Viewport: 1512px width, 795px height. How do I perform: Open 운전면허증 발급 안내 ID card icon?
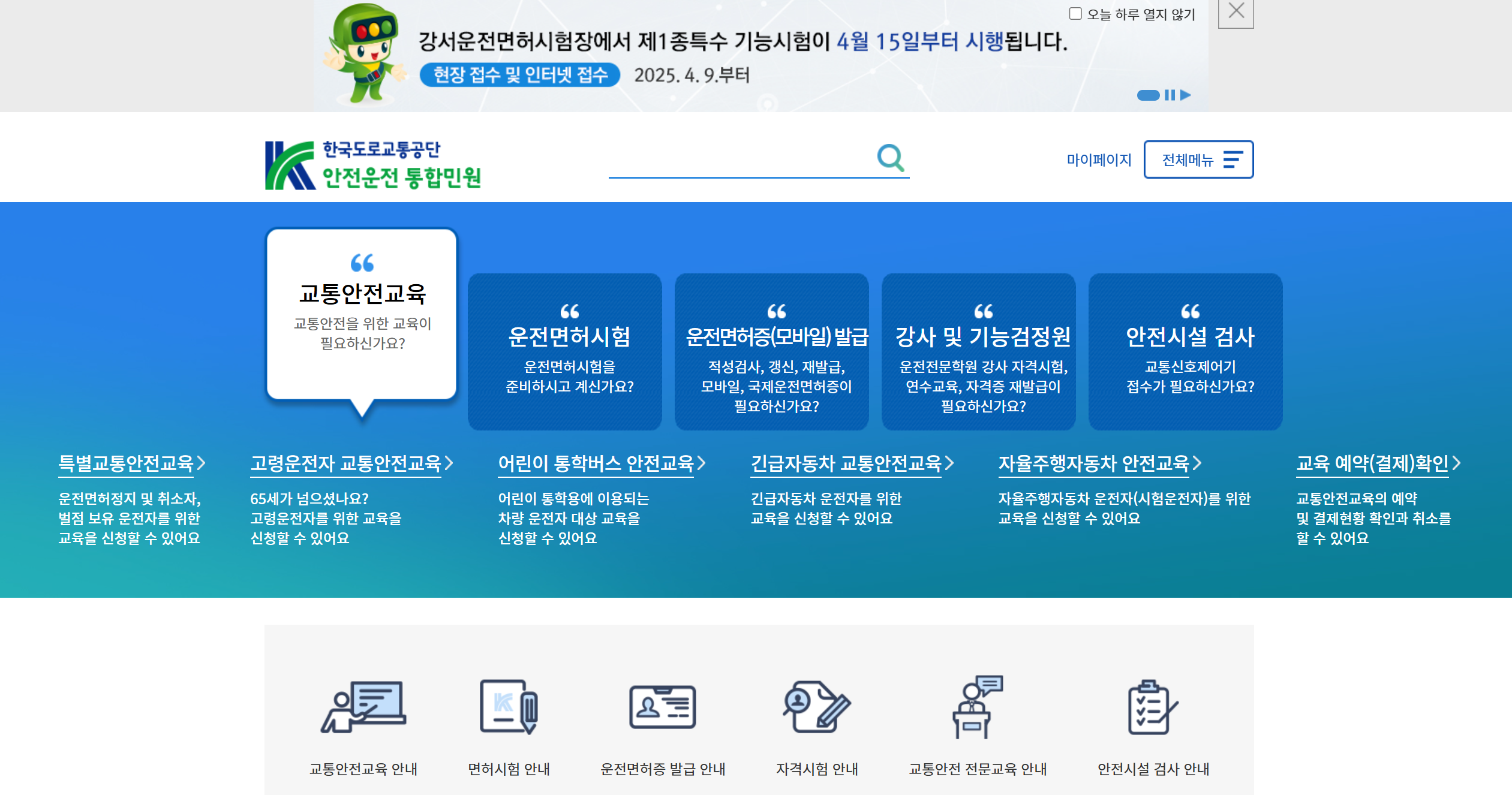[x=662, y=706]
